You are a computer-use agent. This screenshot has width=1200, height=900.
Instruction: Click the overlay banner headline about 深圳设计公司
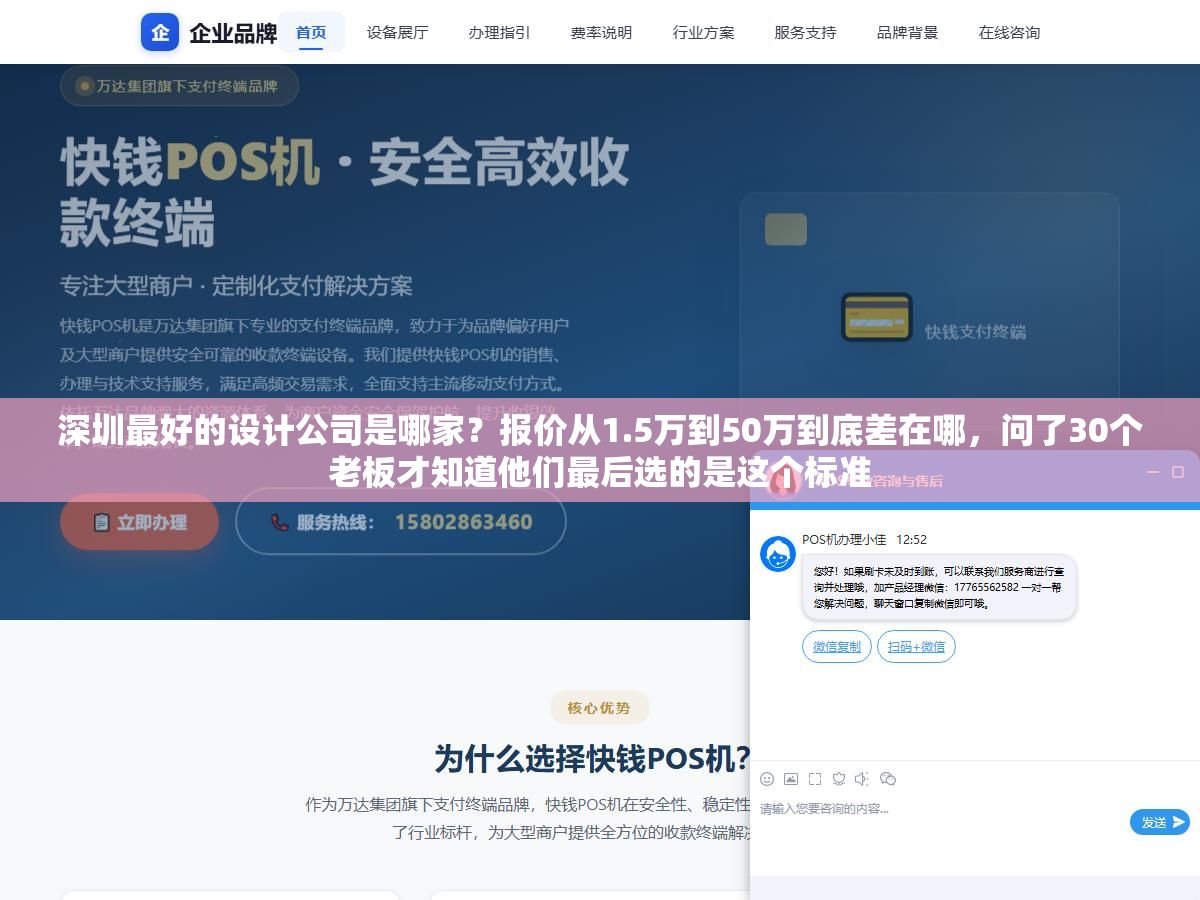tap(600, 451)
